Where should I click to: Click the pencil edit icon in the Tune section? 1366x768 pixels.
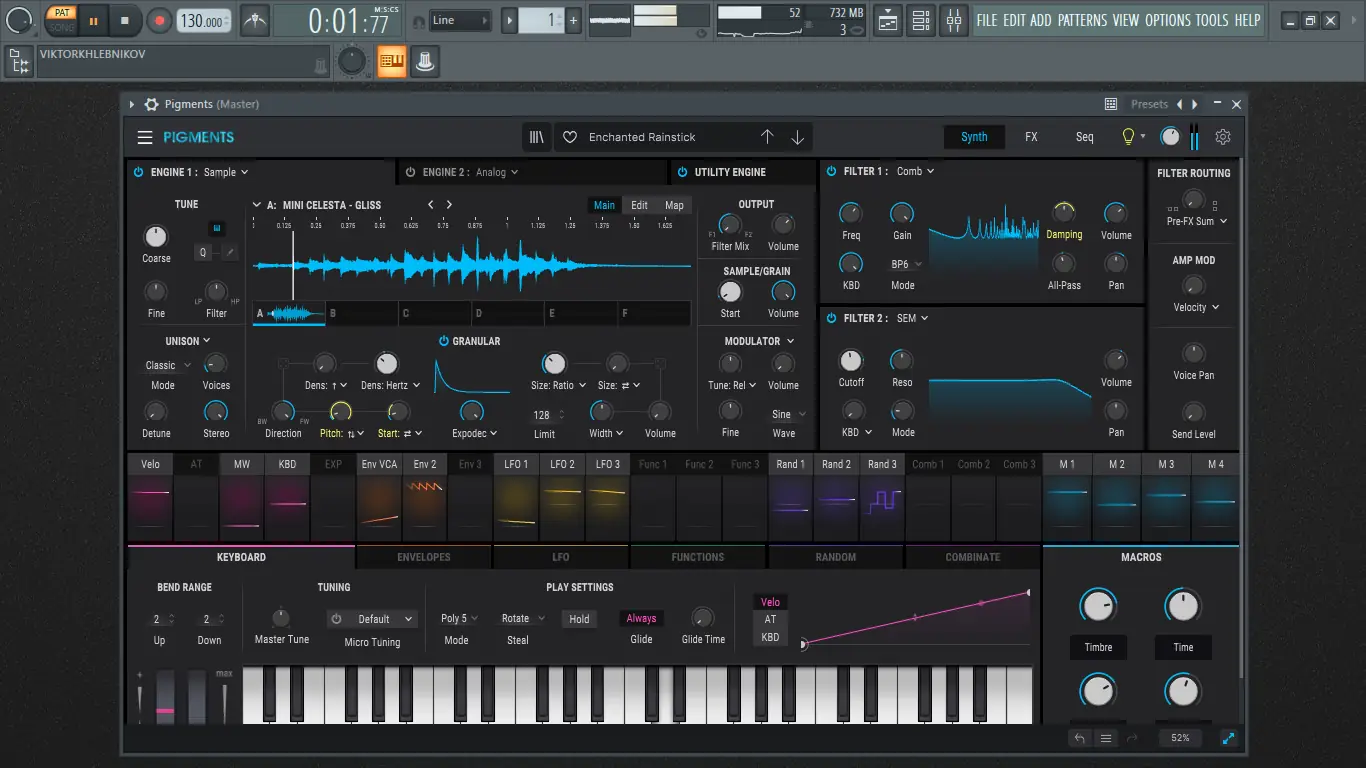point(230,253)
